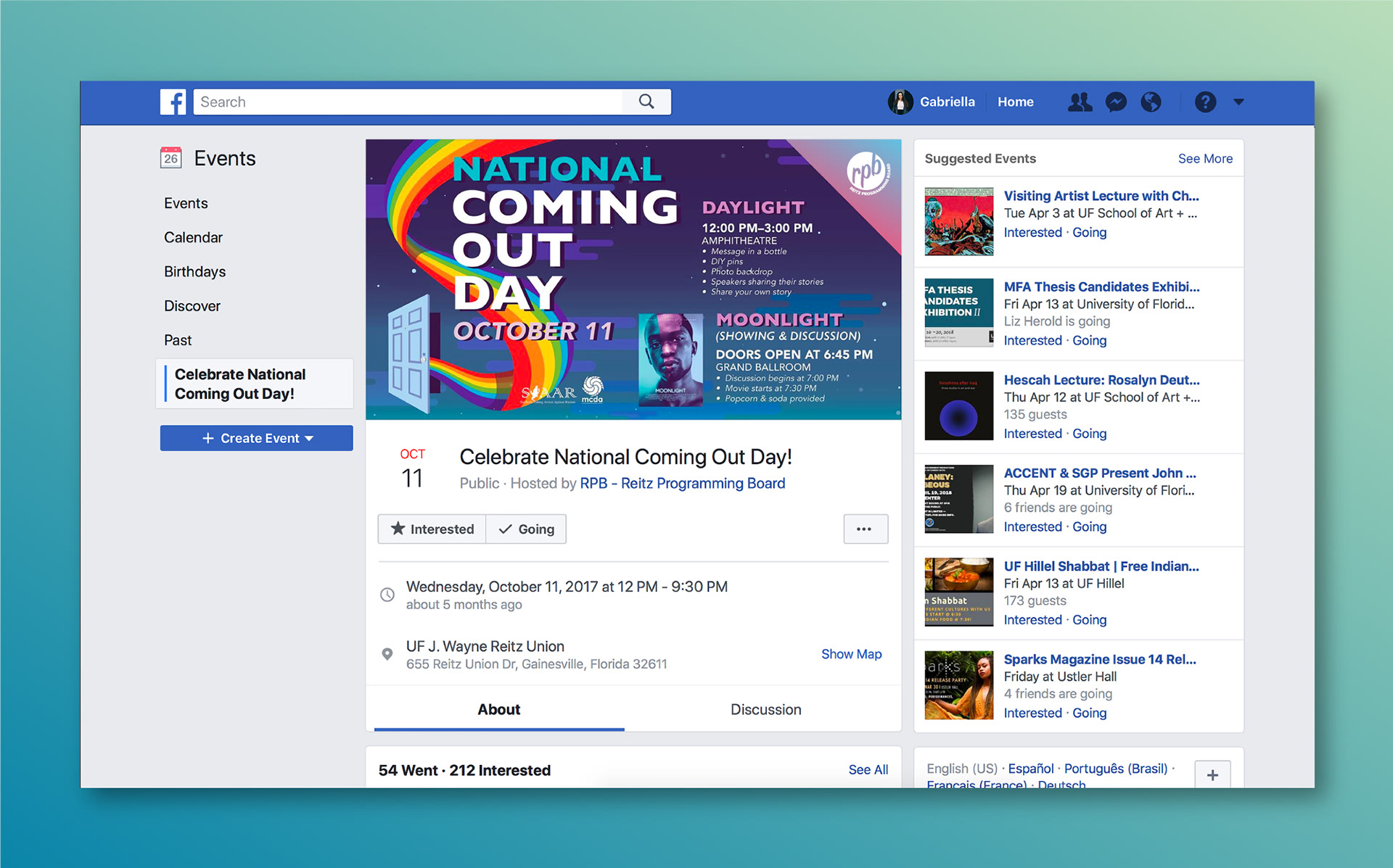Viewport: 1393px width, 868px height.
Task: Click Show Map link
Action: click(851, 654)
